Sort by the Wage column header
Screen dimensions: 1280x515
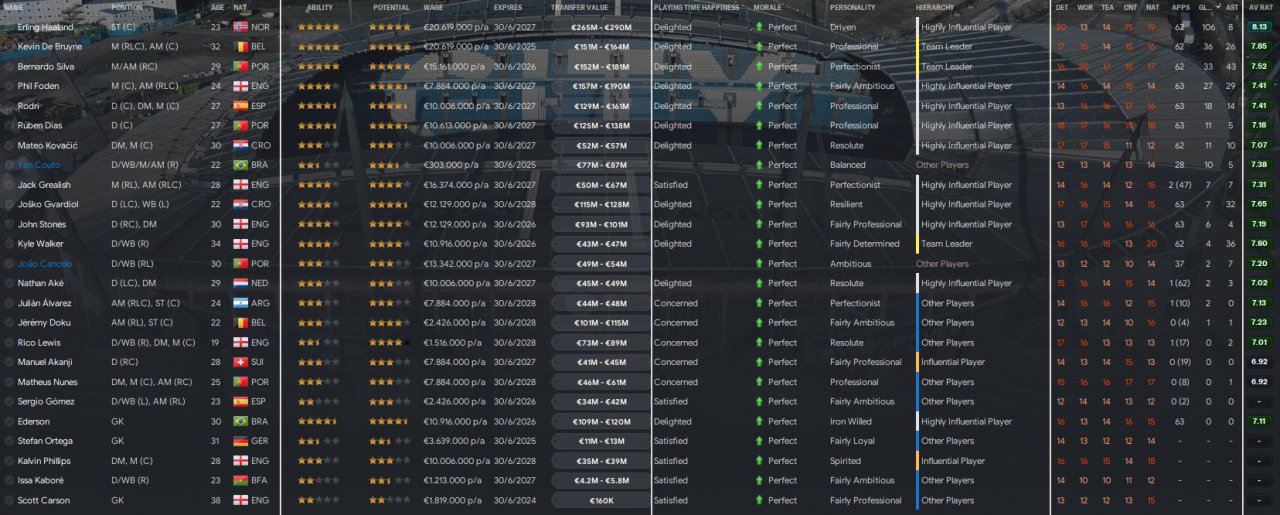coord(433,7)
